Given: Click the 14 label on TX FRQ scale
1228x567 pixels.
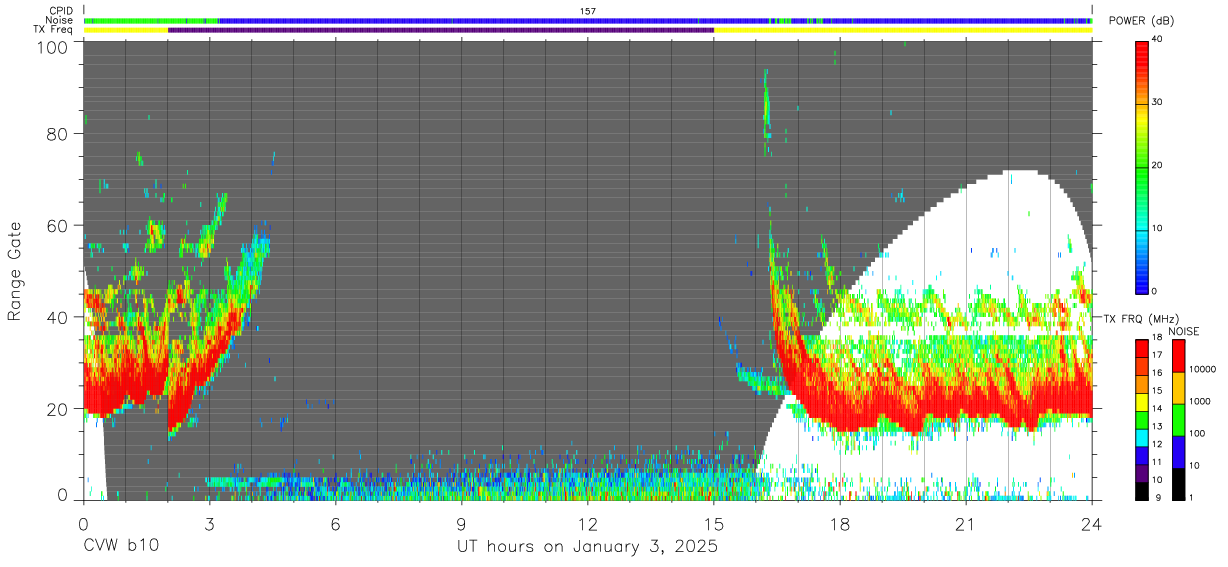Looking at the screenshot, I should pos(1158,408).
